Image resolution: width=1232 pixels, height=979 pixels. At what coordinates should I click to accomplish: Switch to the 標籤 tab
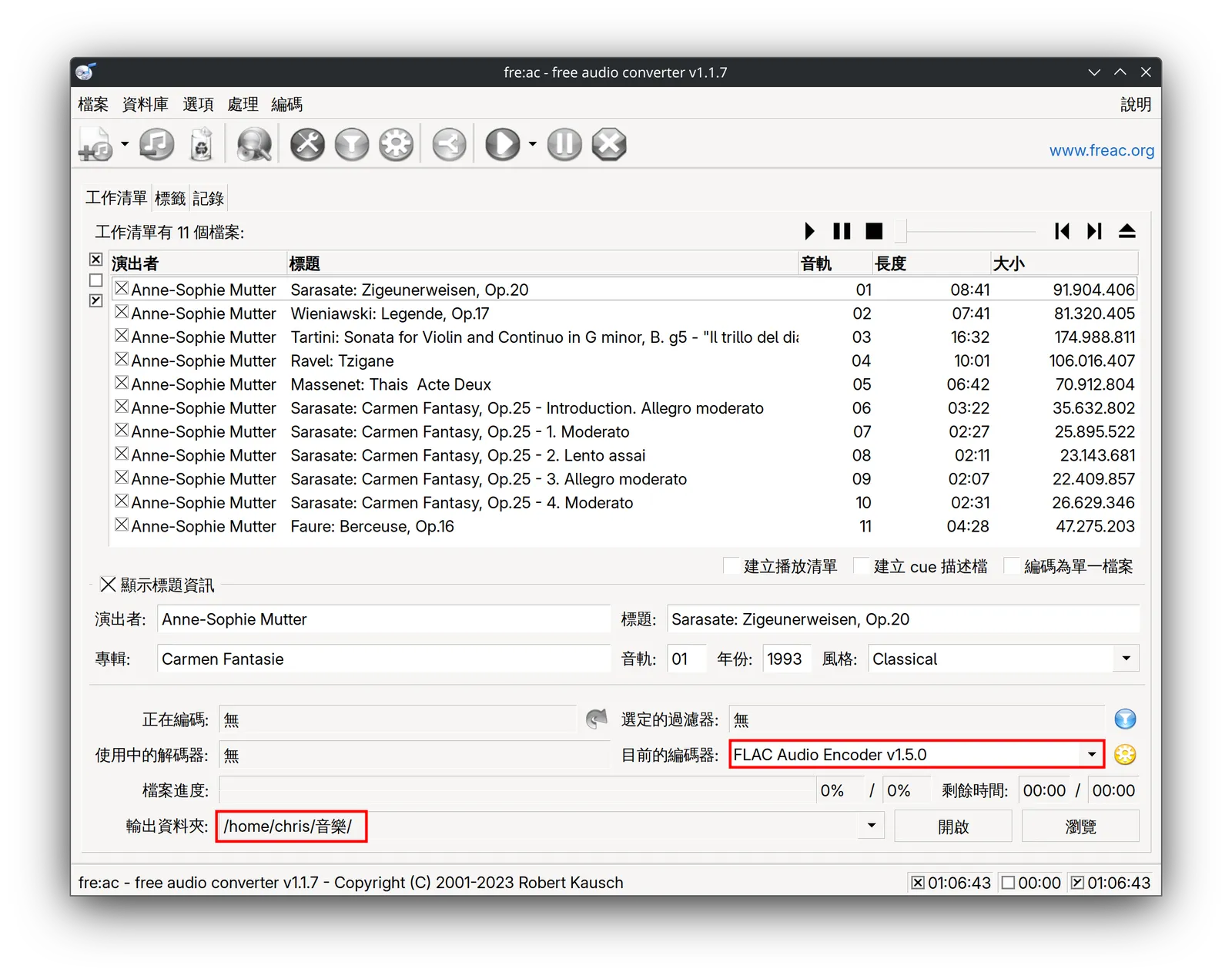pyautogui.click(x=170, y=199)
